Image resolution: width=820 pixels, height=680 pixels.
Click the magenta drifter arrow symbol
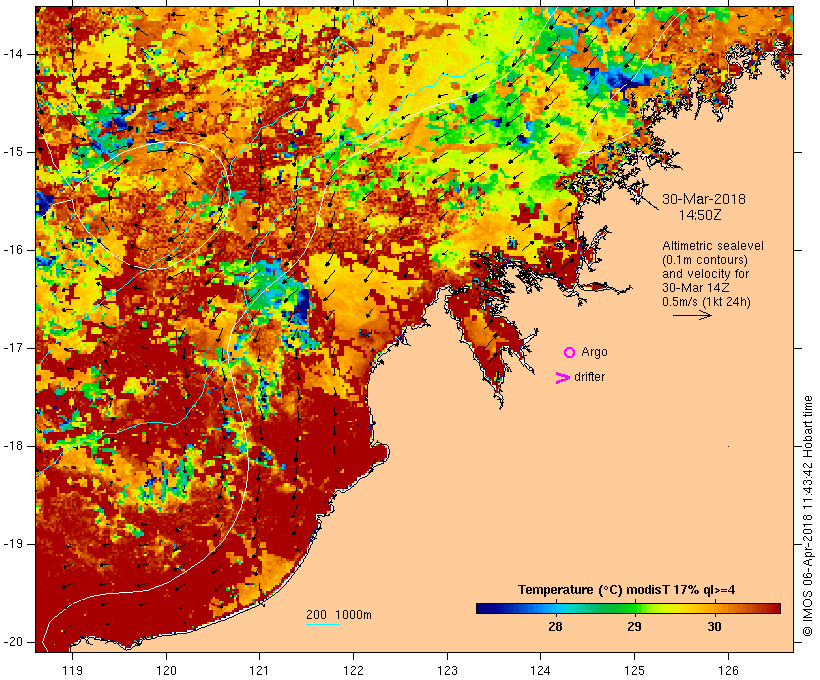[x=563, y=378]
